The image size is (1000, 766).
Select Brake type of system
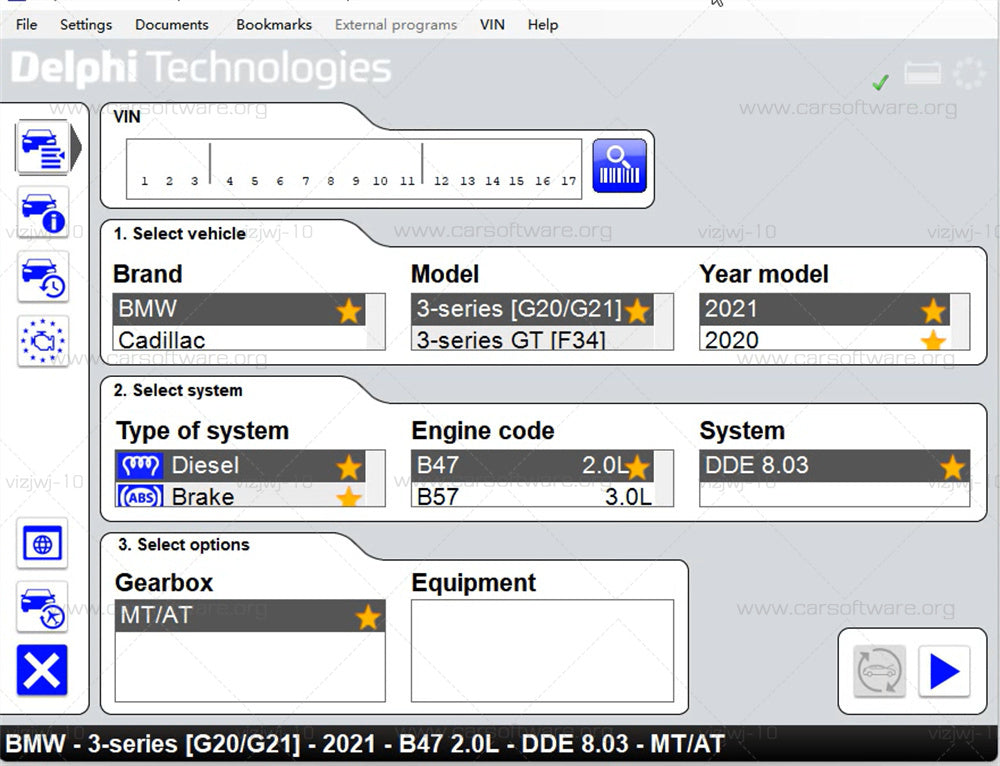point(240,496)
